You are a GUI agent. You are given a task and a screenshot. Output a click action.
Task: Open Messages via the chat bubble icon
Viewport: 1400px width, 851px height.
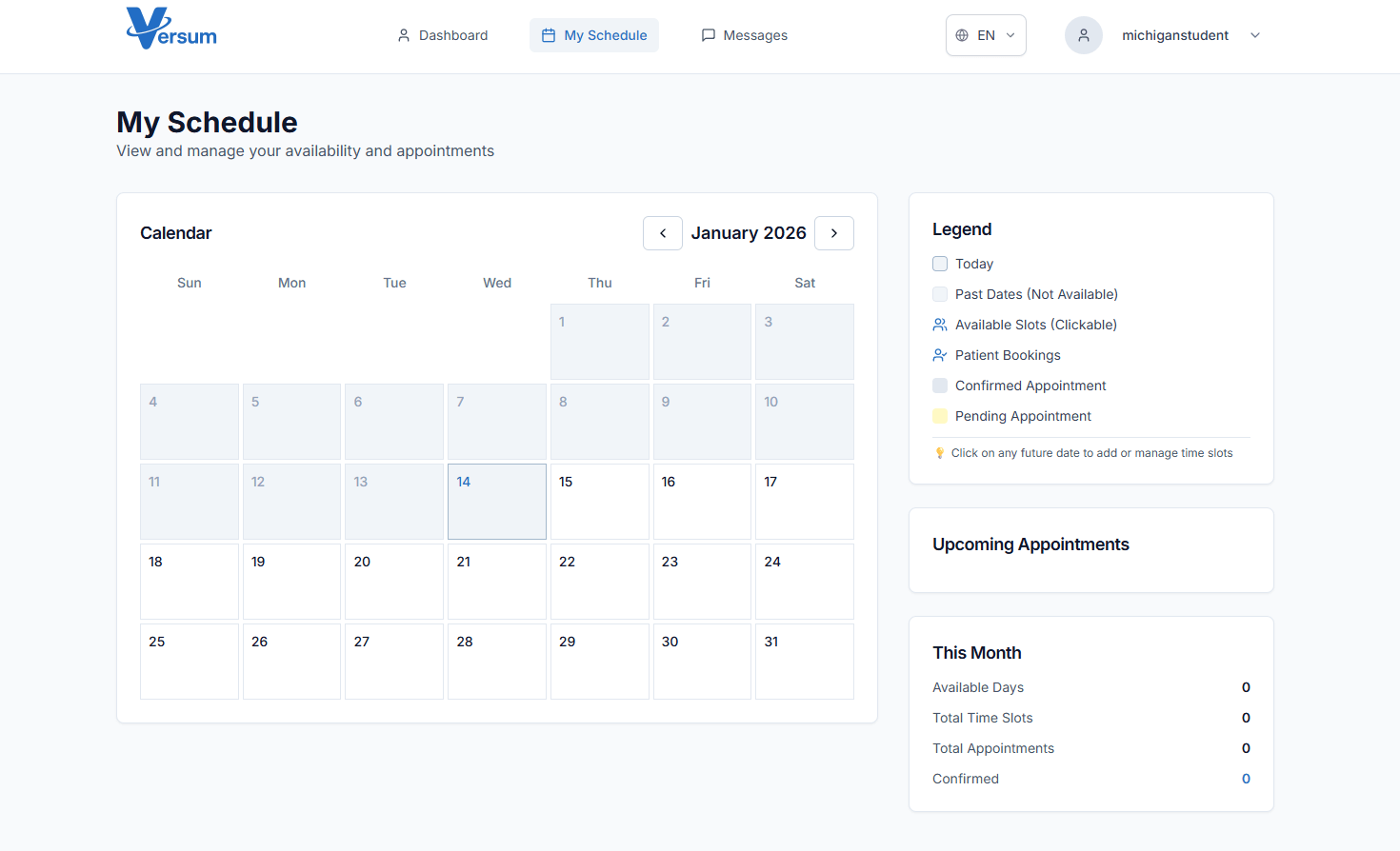pos(708,35)
